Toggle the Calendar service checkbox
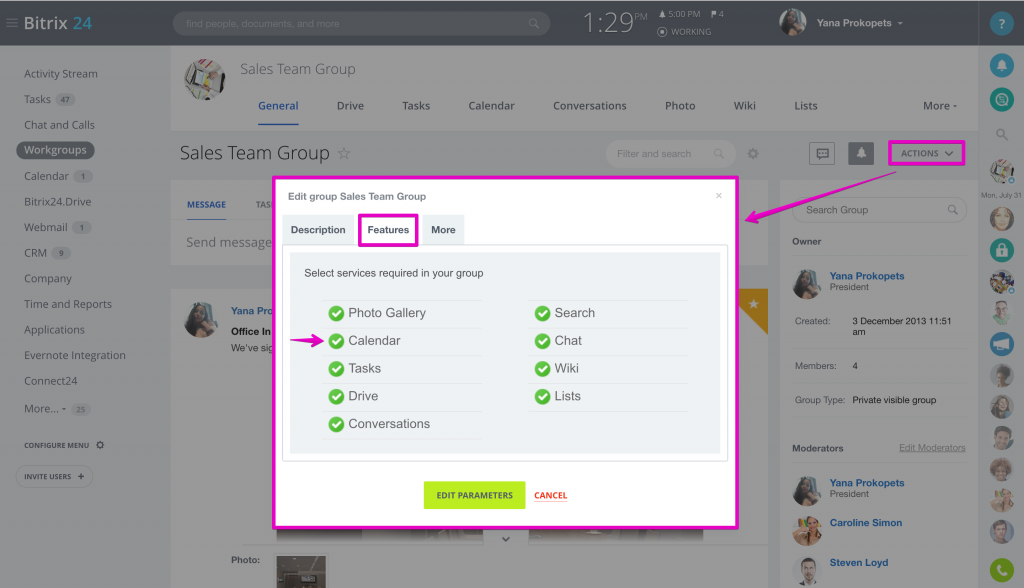Viewport: 1024px width, 588px height. click(x=336, y=341)
